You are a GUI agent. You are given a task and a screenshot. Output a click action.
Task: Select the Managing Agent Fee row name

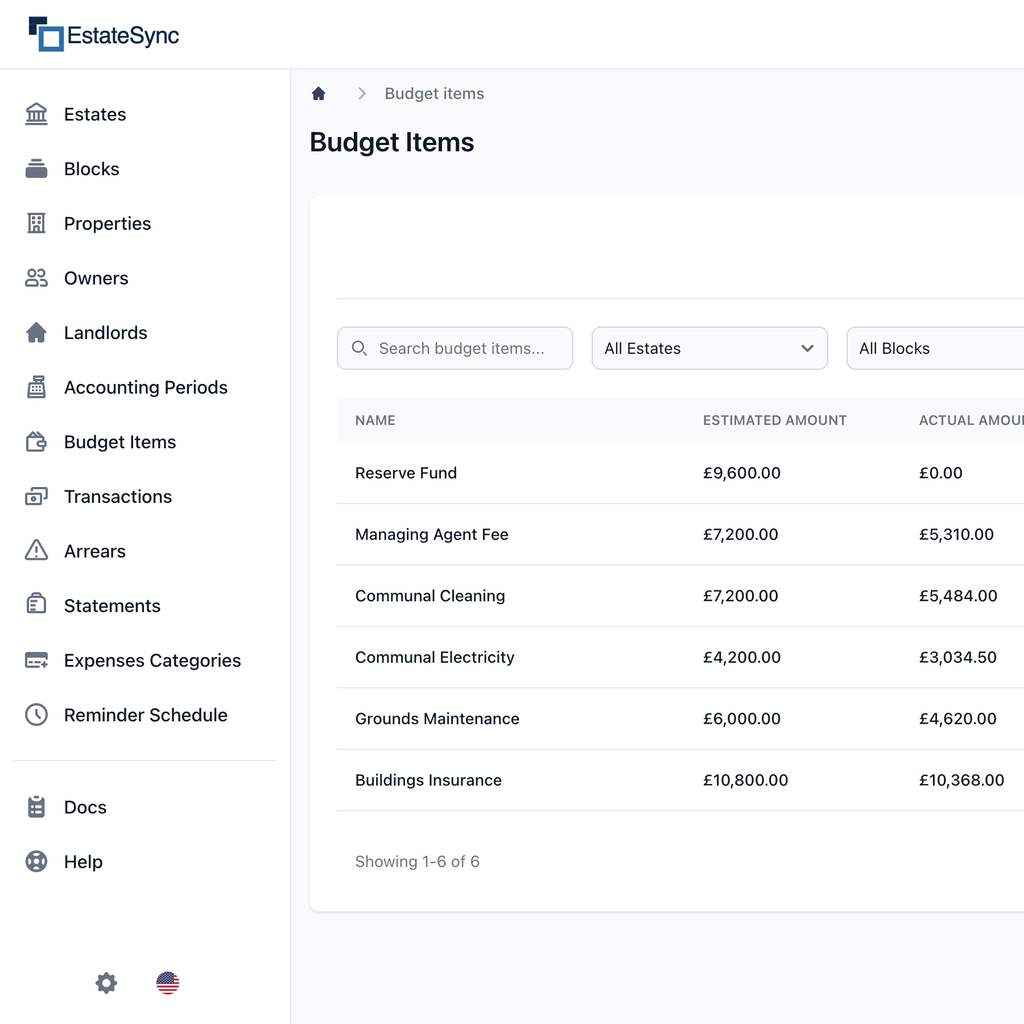coord(432,534)
